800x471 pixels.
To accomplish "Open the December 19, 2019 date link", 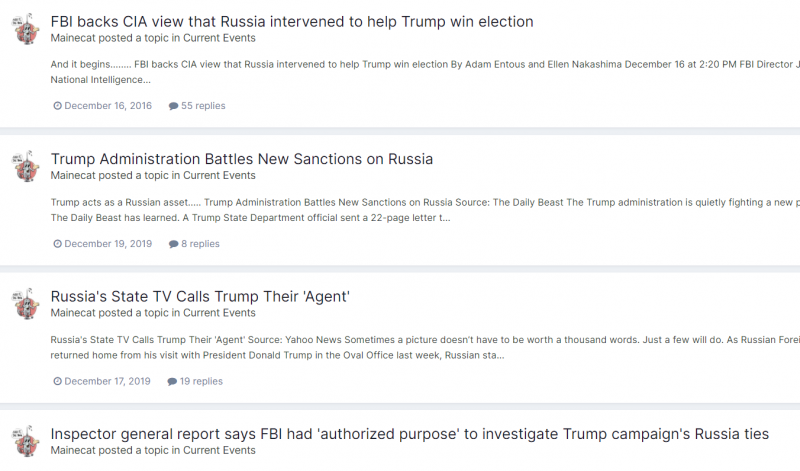I will click(x=108, y=244).
